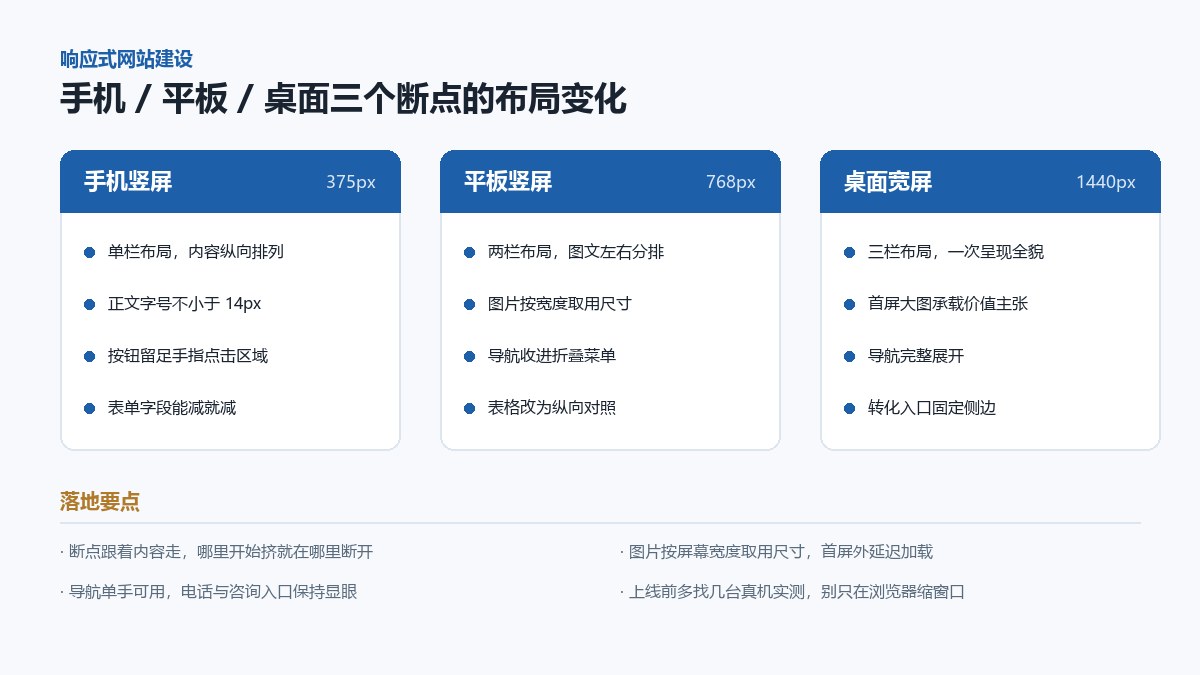Click the line 单栏布局，内容纵向排列
This screenshot has height=675, width=1200.
196,252
